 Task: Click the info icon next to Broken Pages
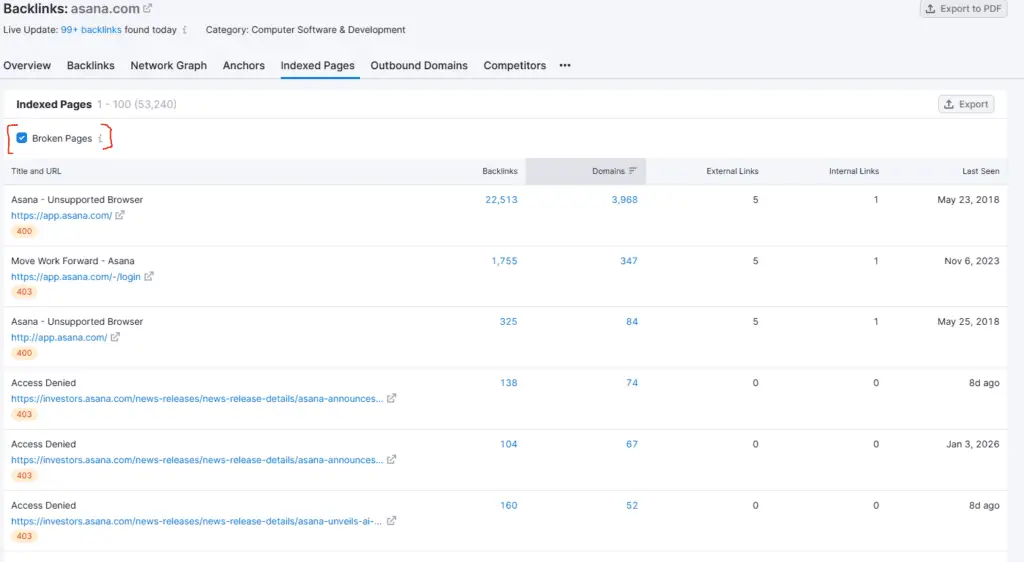(100, 138)
